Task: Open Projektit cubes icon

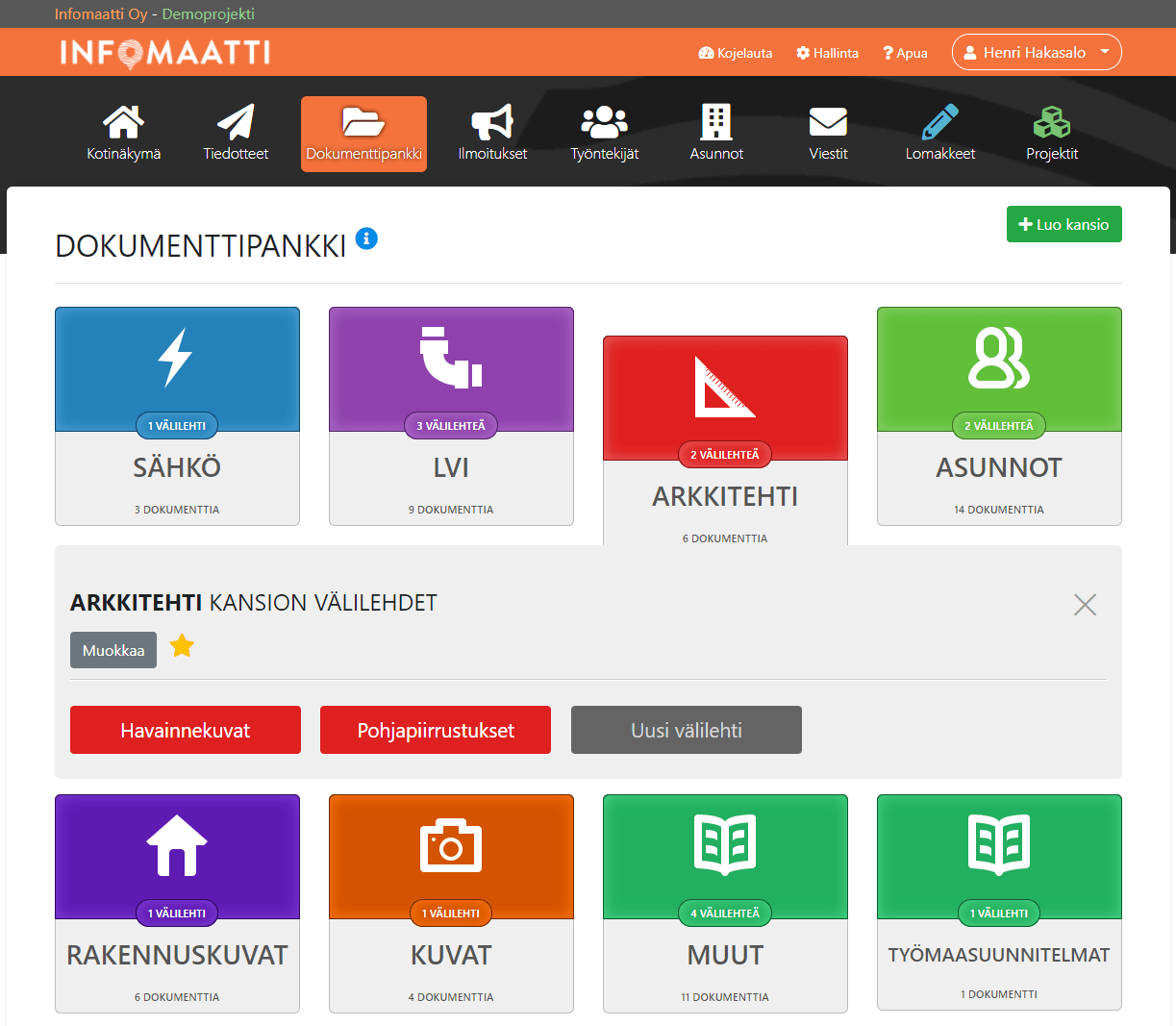Action: 1052,122
